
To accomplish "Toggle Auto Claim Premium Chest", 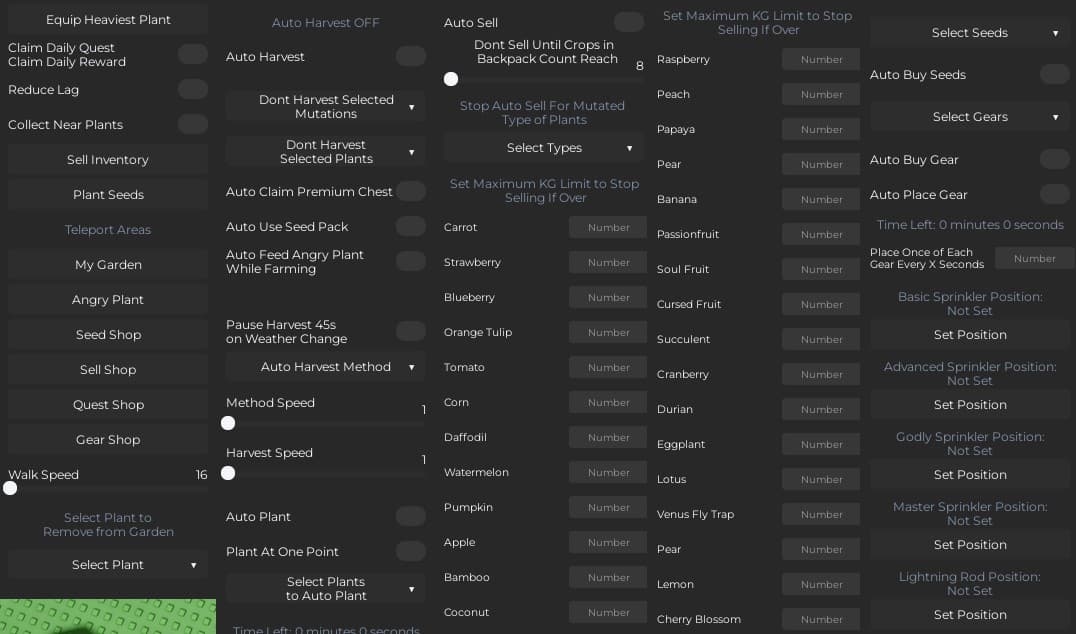I will [x=410, y=191].
